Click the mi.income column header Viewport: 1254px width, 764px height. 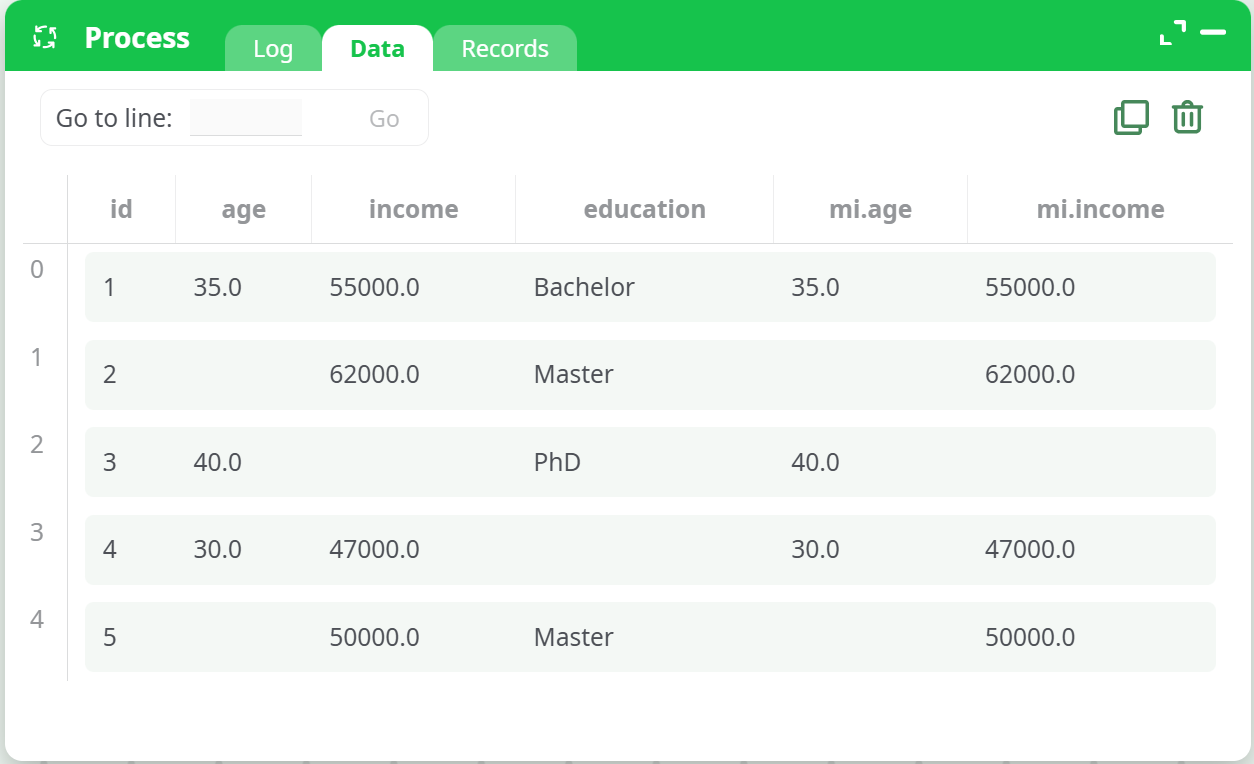coord(1100,209)
